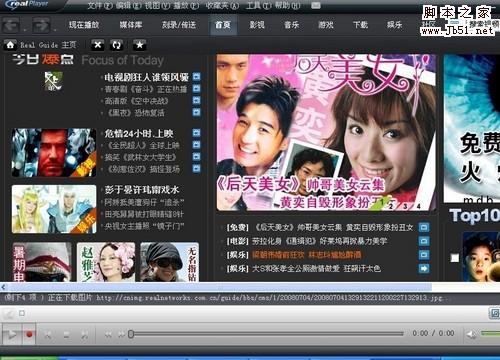Open headline 电视剧狂人谁领风骚
The image size is (500, 360).
pyautogui.click(x=146, y=77)
